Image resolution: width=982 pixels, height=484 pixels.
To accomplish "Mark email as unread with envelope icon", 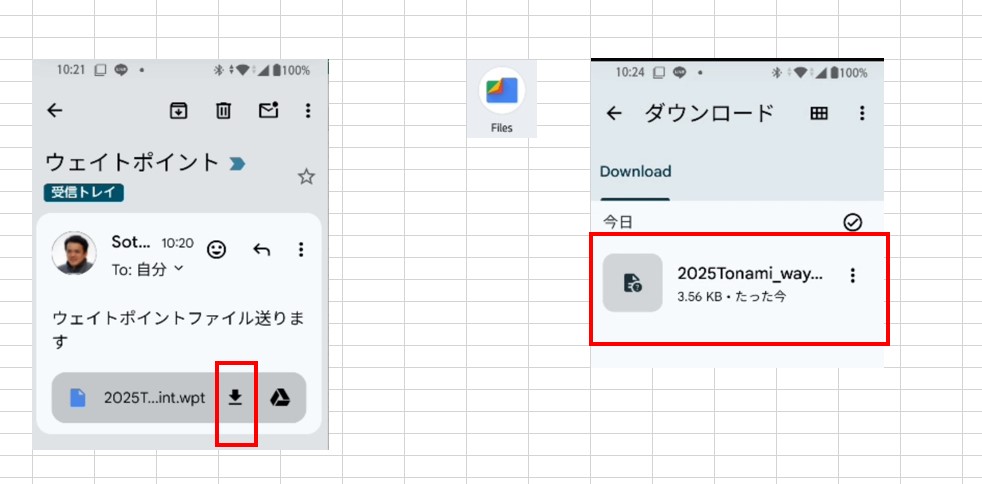I will [x=268, y=111].
